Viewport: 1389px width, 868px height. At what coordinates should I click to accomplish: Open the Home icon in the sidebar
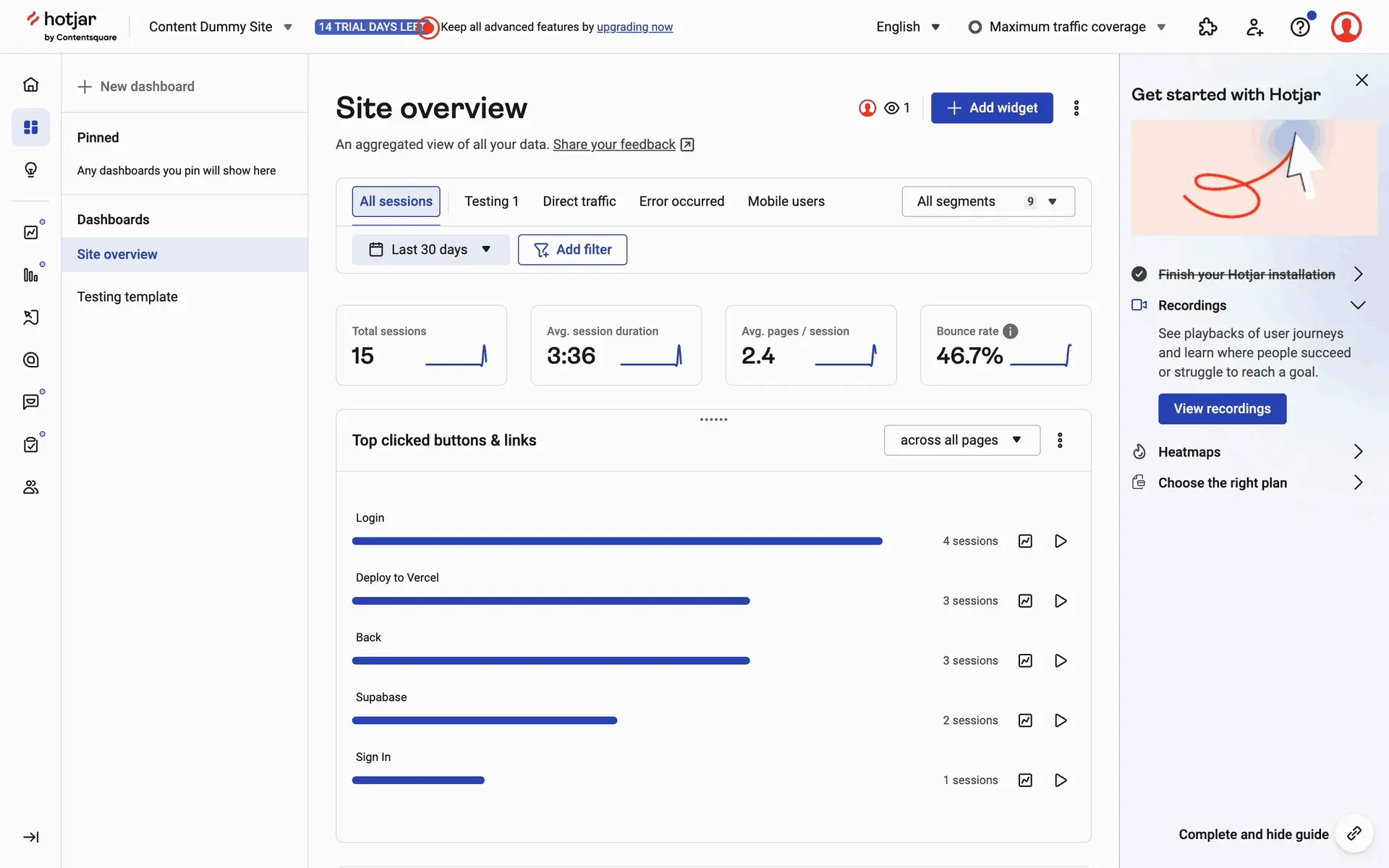click(30, 85)
